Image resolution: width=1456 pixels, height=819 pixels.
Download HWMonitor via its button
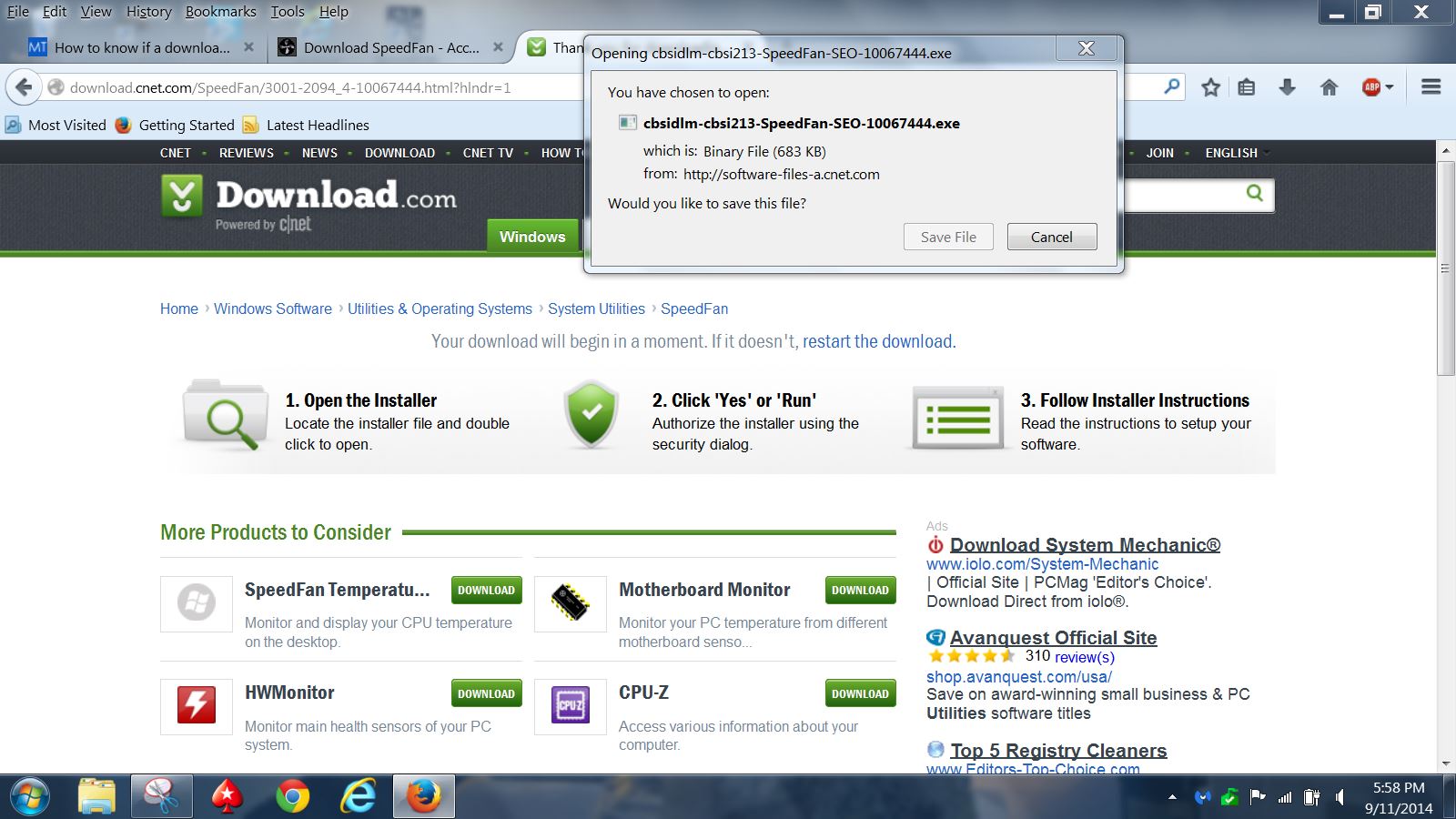tap(487, 693)
